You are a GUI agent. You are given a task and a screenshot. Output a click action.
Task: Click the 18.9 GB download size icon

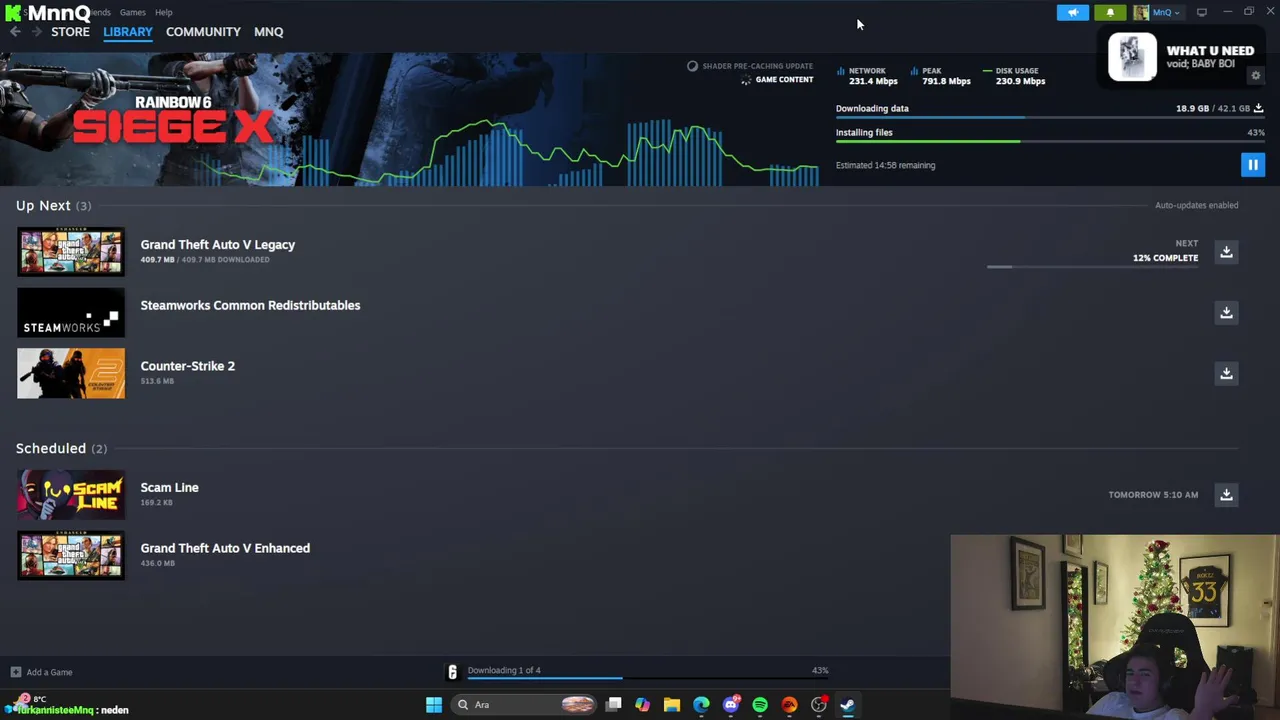(1258, 108)
